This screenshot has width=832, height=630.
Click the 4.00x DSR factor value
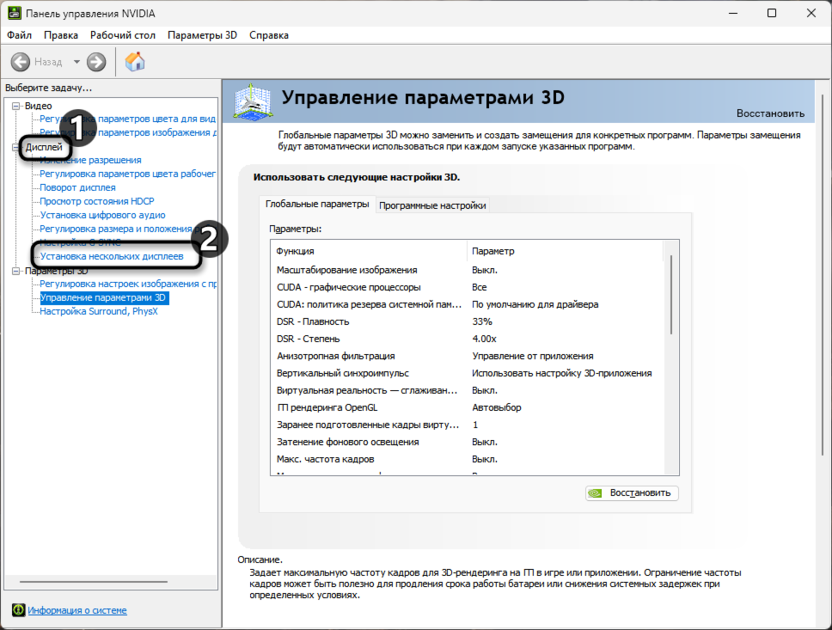point(484,339)
